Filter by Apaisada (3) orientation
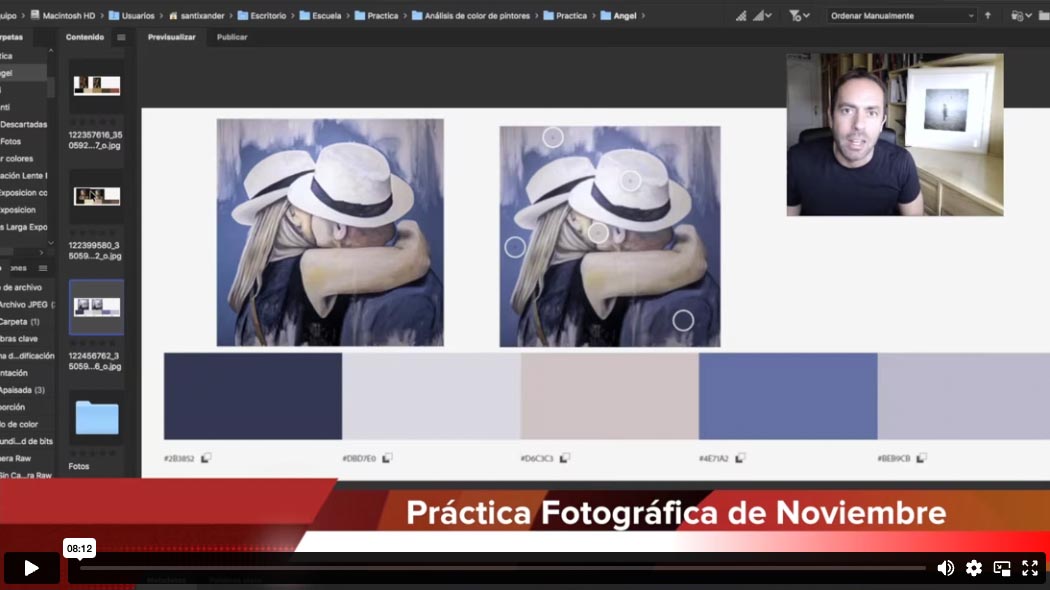The image size is (1050, 590). pyautogui.click(x=22, y=390)
